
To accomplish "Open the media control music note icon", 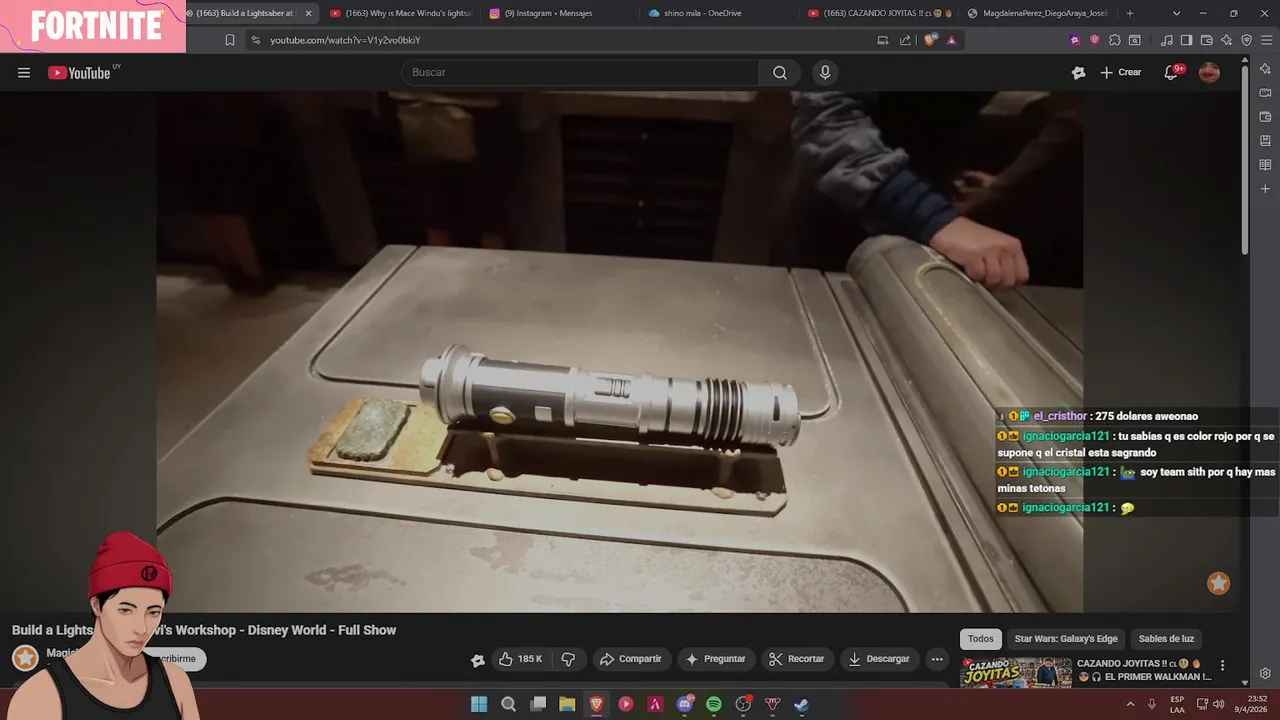I will [1167, 40].
